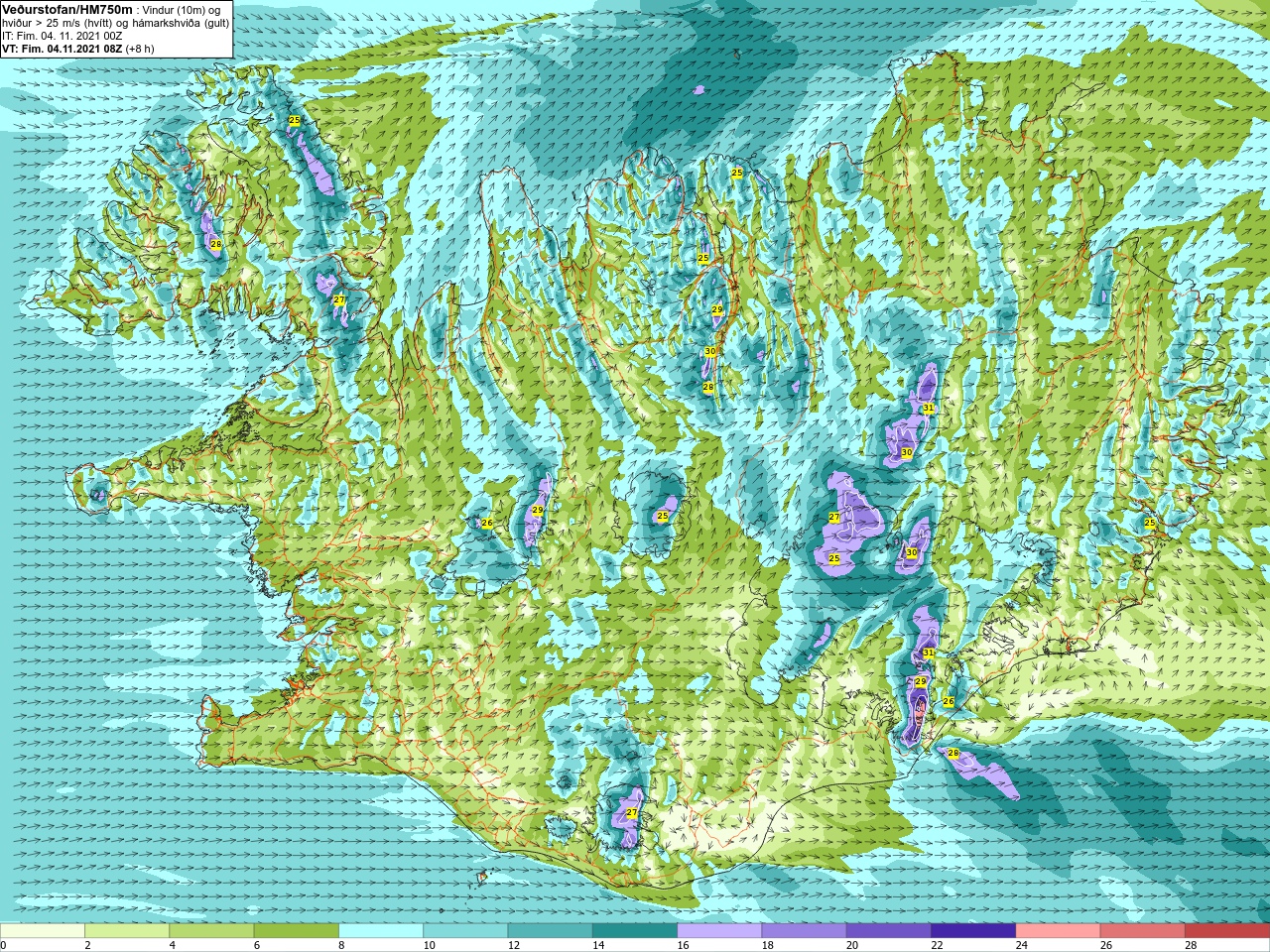Click the 0–2 m/s pale yellow legend swatch
Image resolution: width=1270 pixels, height=952 pixels.
(x=43, y=931)
